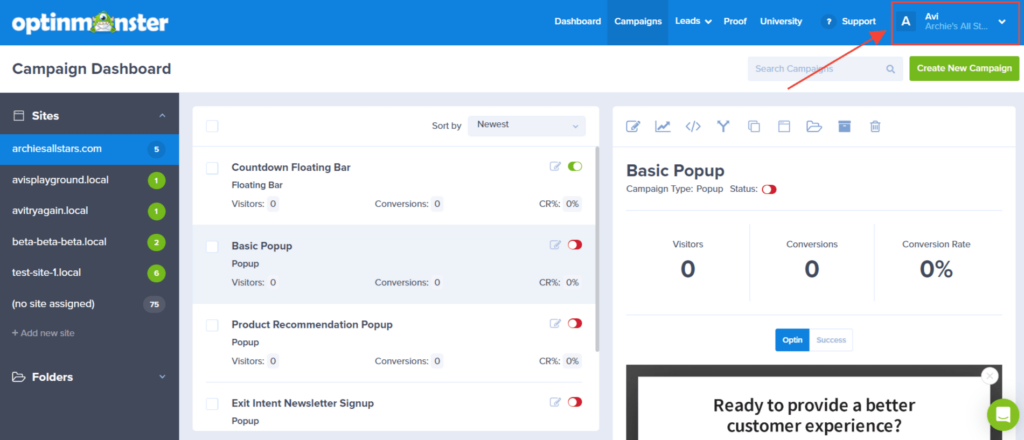This screenshot has height=440, width=1024.
Task: Archive campaign using the archive box icon
Action: click(844, 126)
